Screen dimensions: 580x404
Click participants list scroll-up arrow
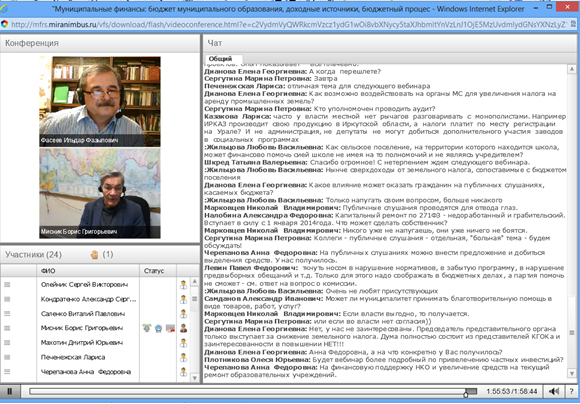[195, 282]
